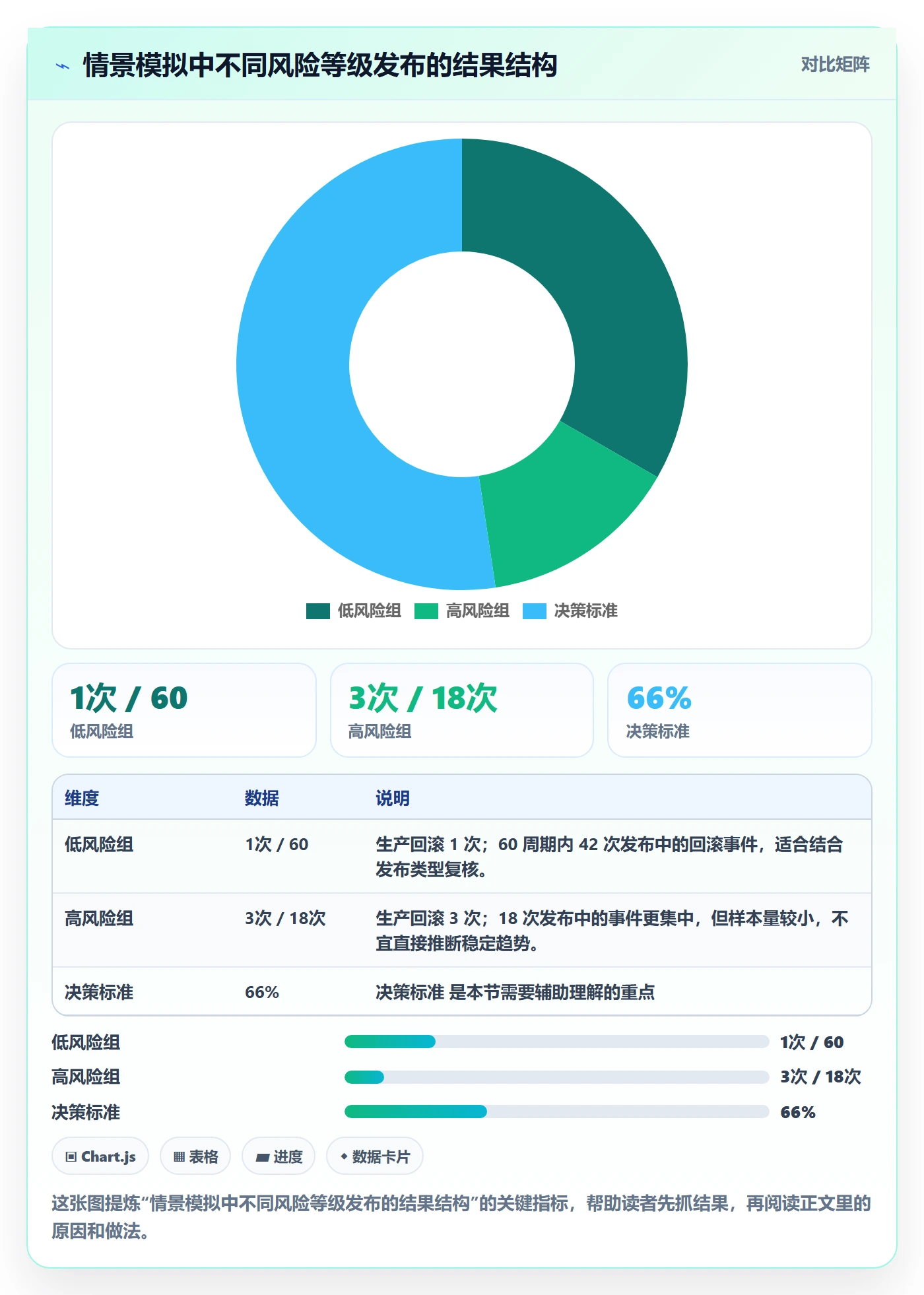Click the 说明 table column header

(x=393, y=798)
